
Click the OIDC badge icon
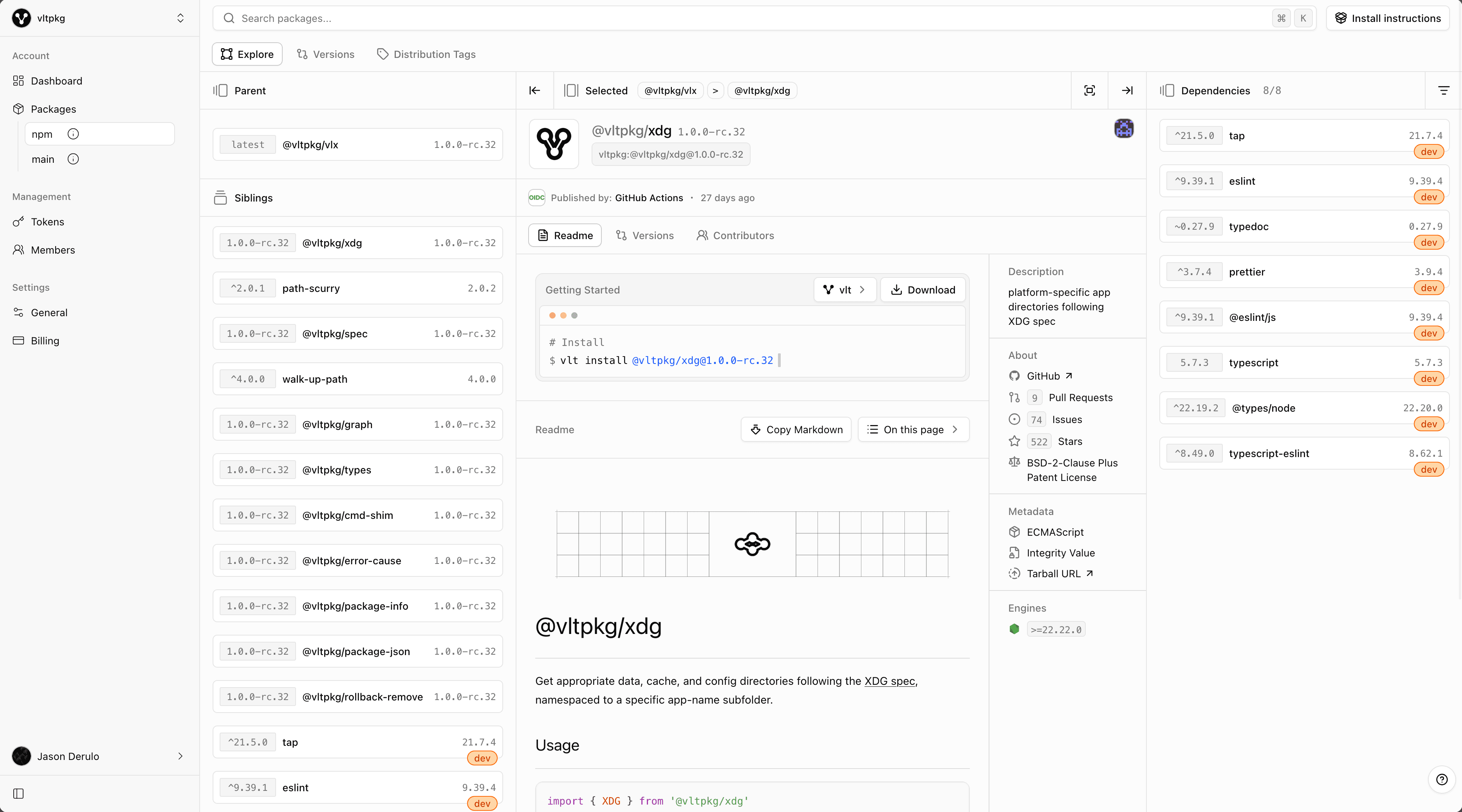[x=536, y=198]
